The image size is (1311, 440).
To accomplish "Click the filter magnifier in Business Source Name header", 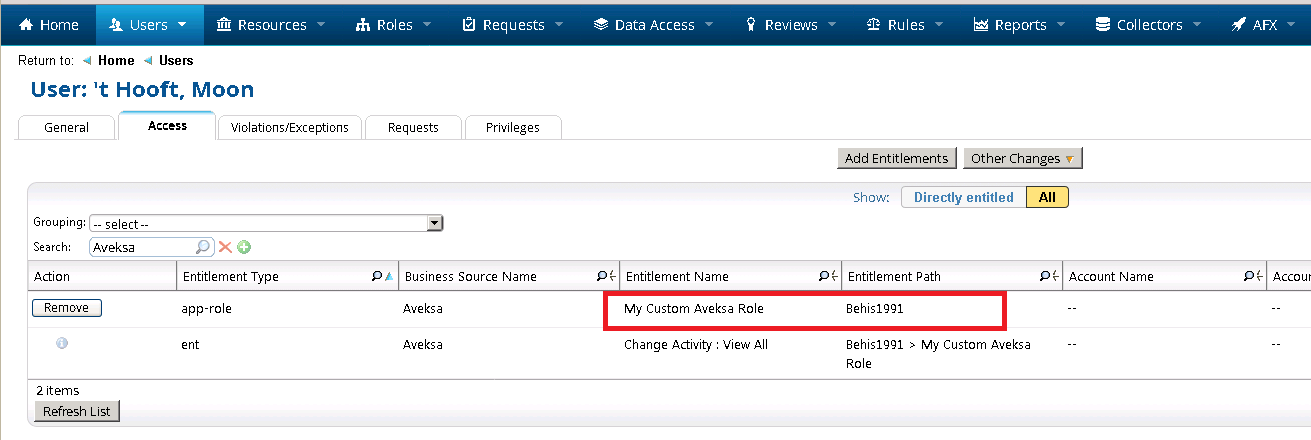I will click(602, 276).
